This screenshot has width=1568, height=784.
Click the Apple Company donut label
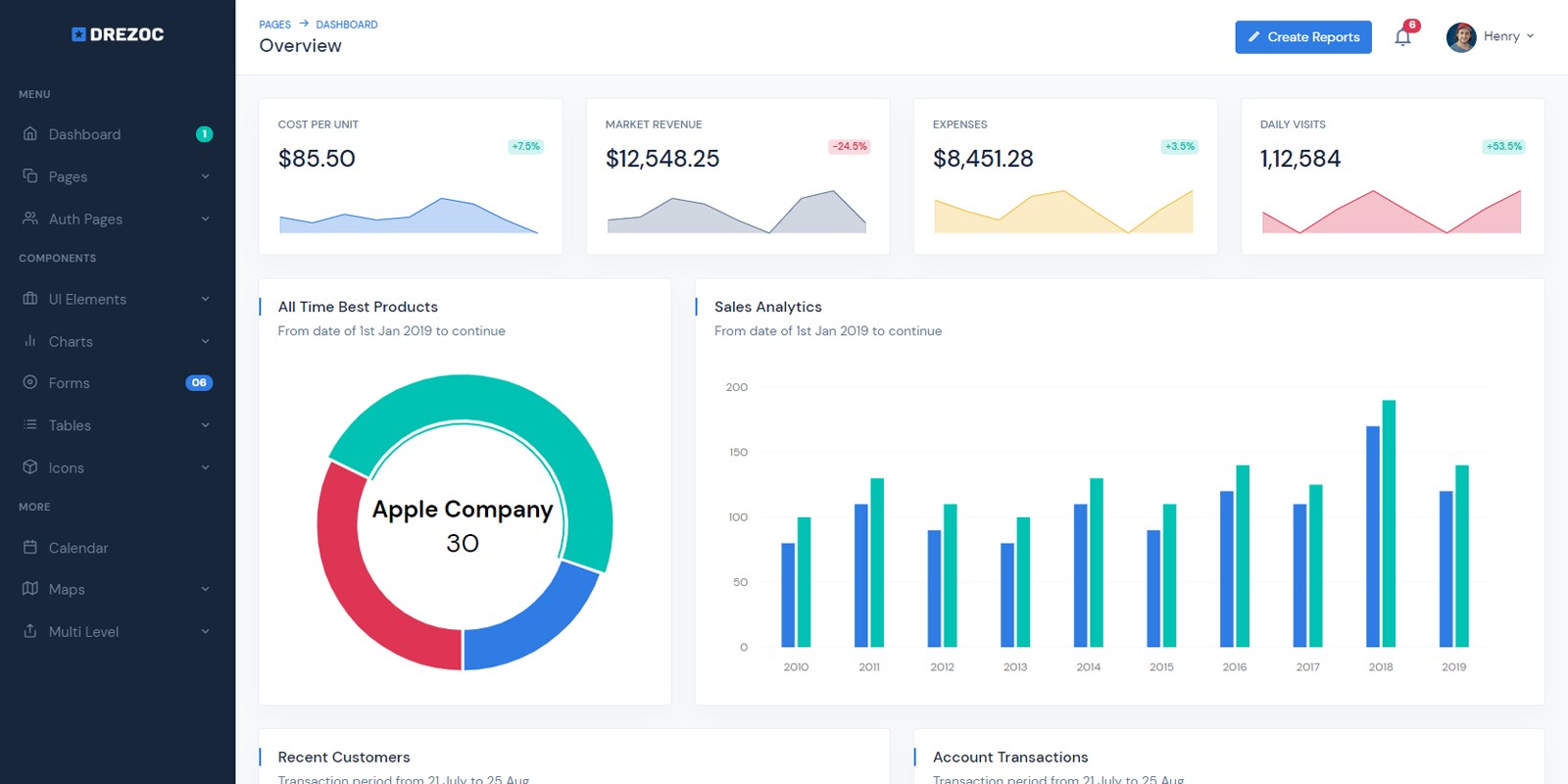click(x=463, y=510)
